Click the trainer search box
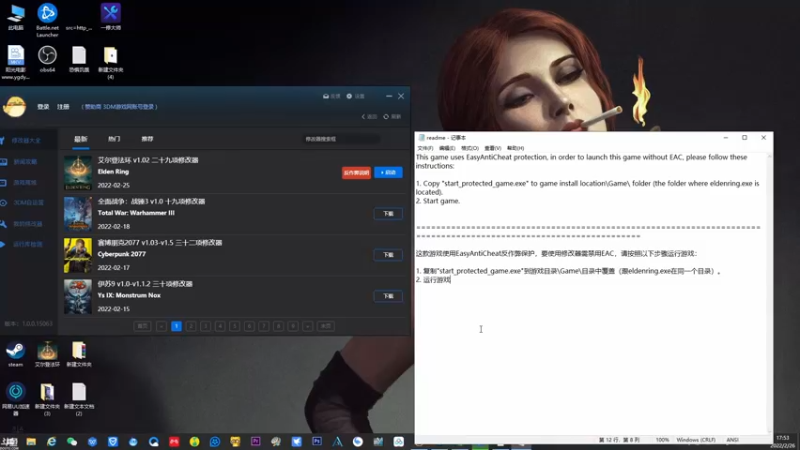Image resolution: width=800 pixels, height=450 pixels. pos(341,139)
